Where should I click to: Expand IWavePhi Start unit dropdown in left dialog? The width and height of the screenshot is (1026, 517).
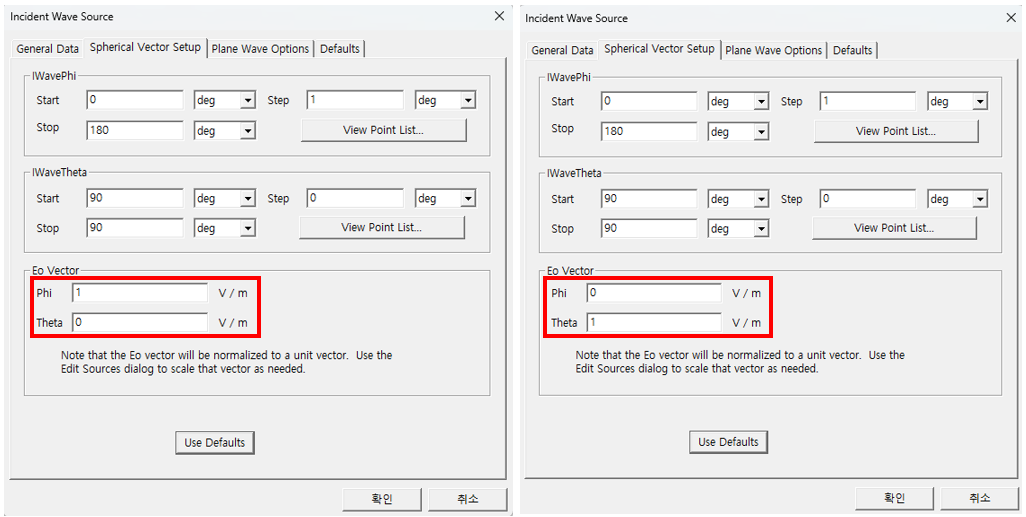tap(247, 101)
